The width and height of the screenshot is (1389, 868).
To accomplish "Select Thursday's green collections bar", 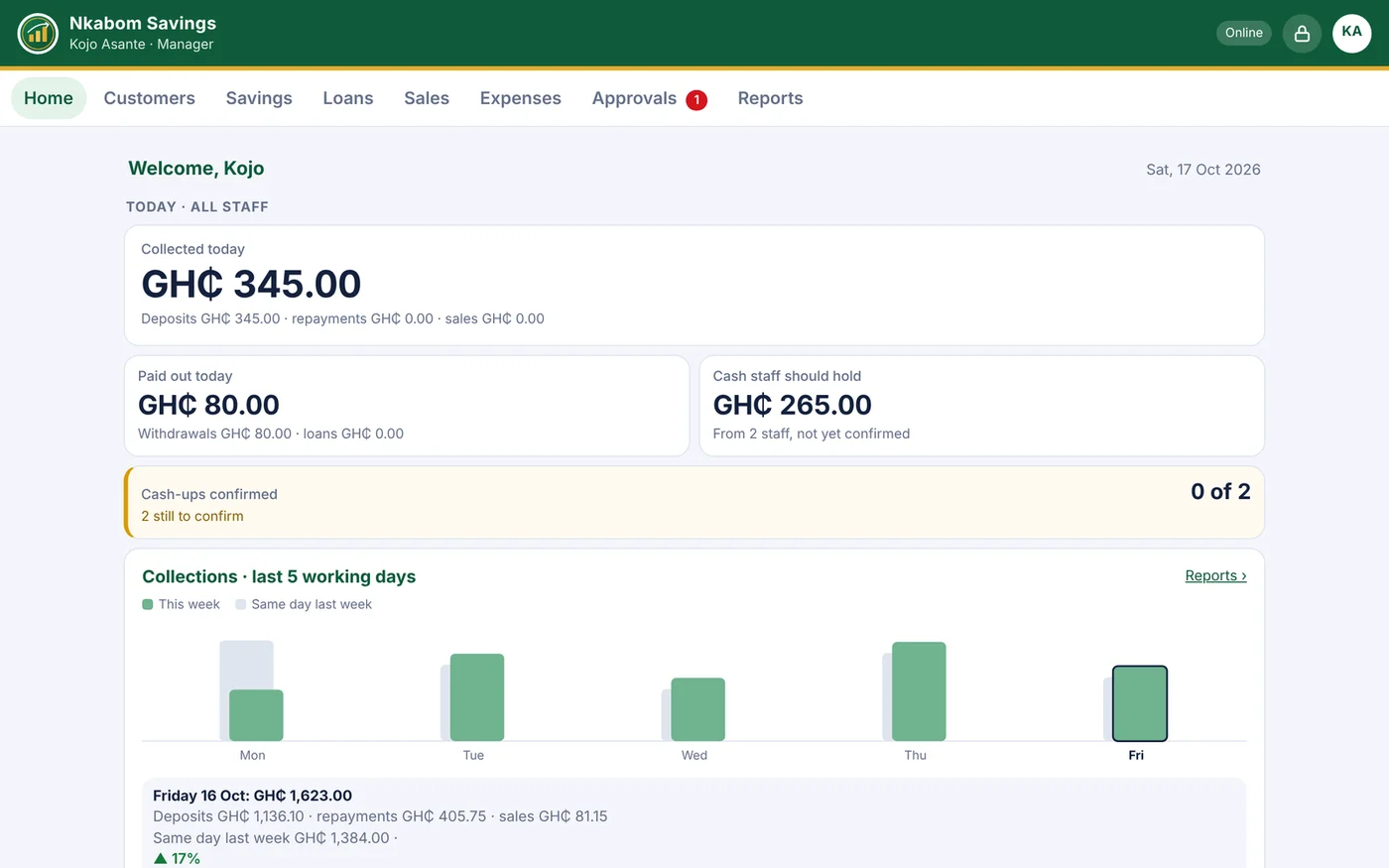I will click(919, 691).
